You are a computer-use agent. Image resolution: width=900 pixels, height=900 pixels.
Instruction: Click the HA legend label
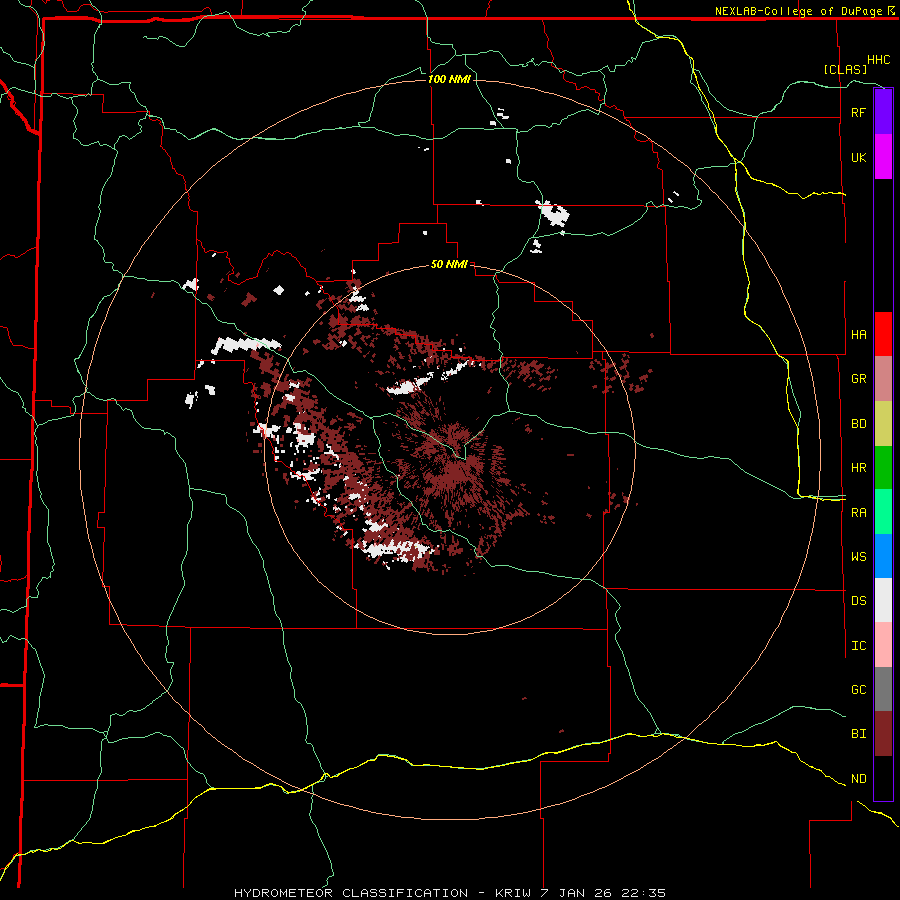(858, 334)
